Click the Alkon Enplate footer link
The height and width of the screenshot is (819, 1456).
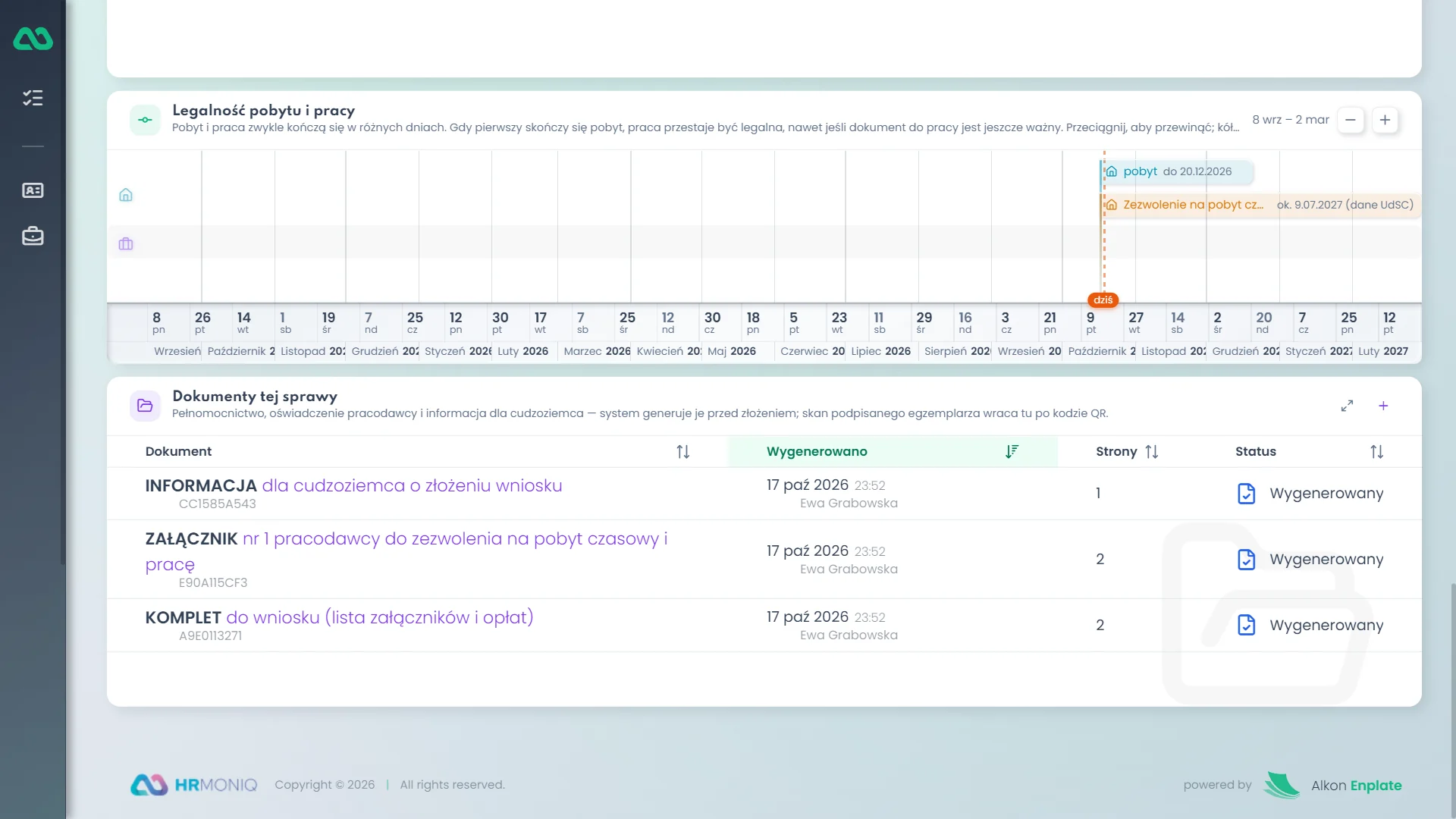pyautogui.click(x=1356, y=786)
